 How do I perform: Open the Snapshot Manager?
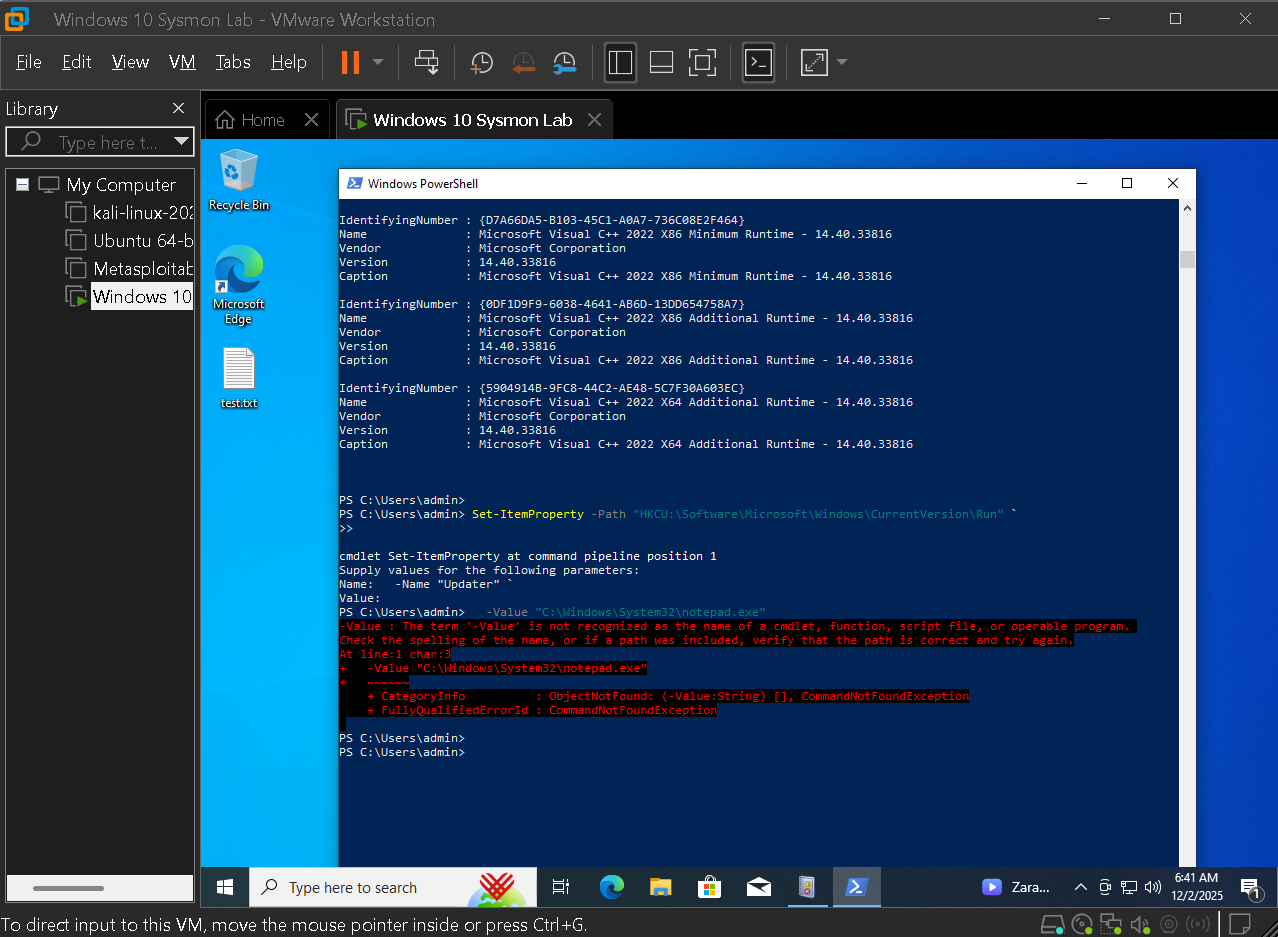point(564,62)
